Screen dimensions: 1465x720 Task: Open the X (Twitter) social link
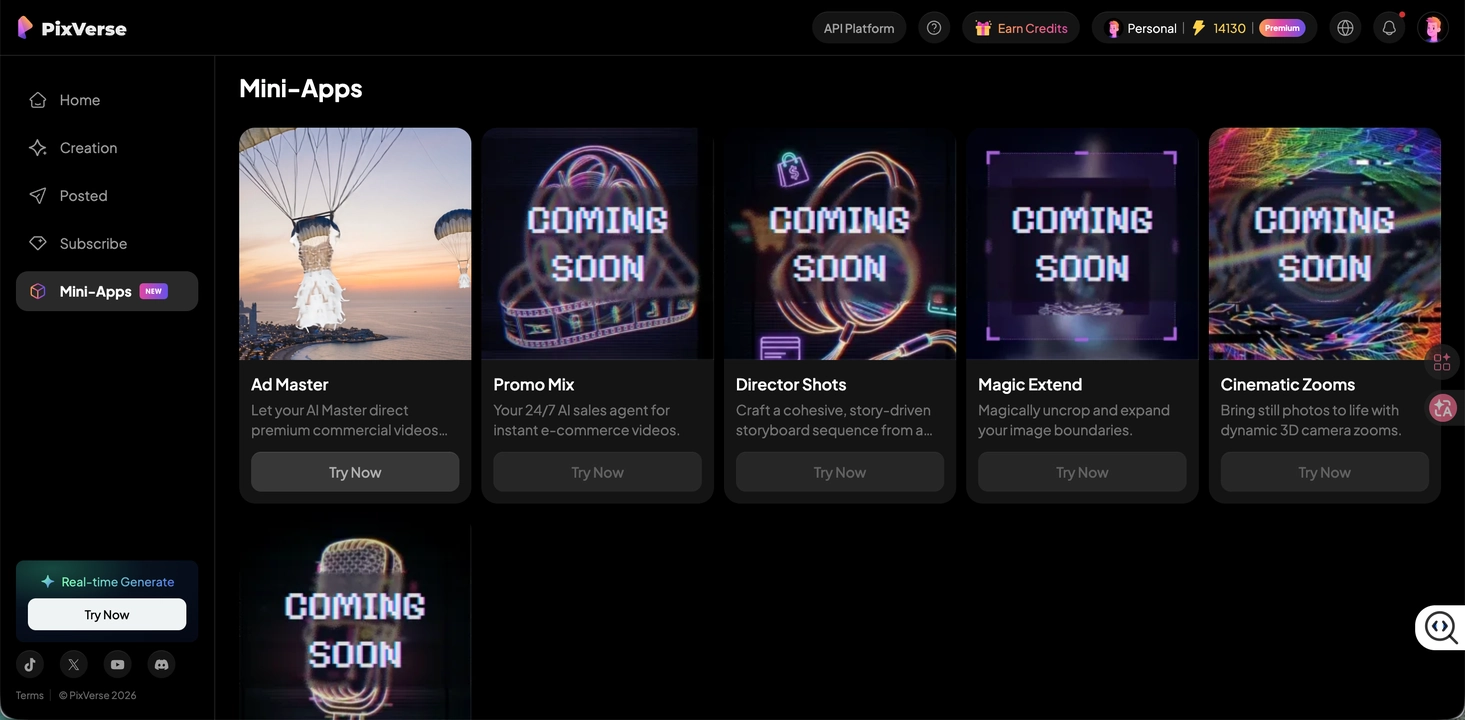[73, 664]
